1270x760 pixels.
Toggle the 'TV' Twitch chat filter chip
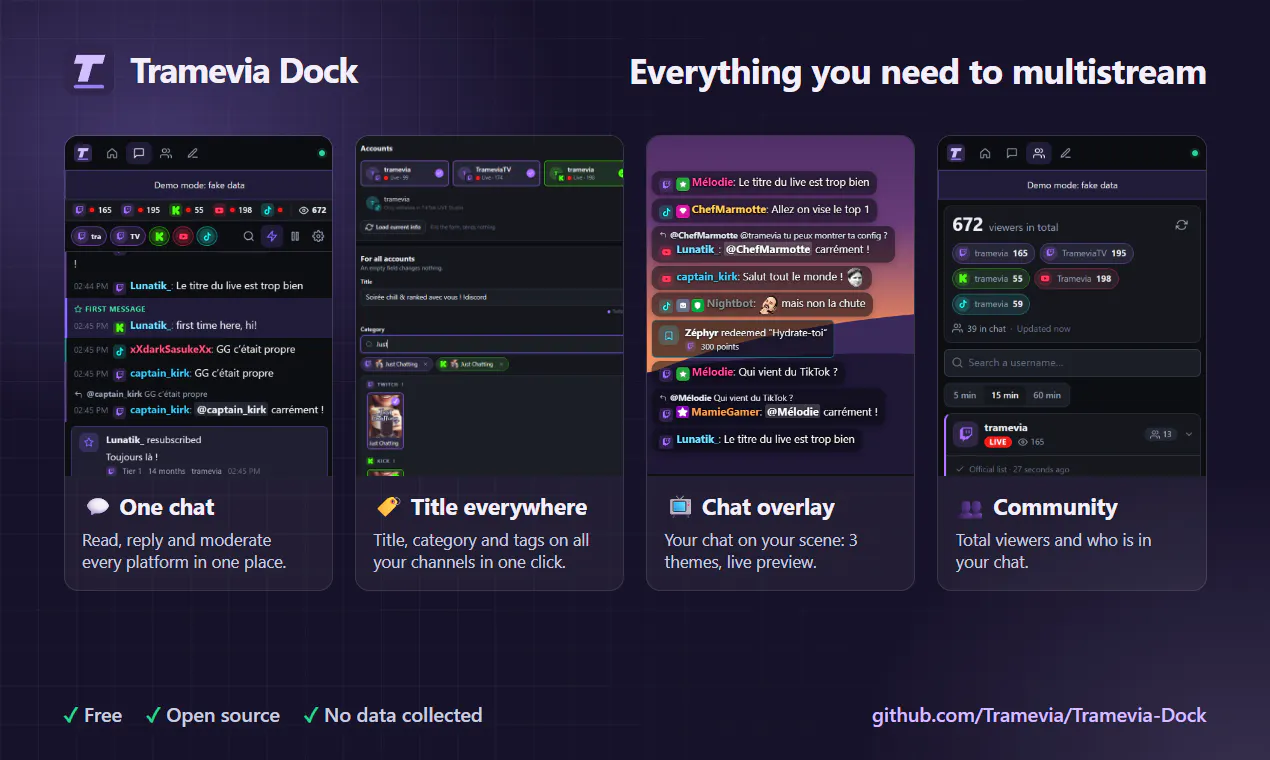[x=127, y=237]
